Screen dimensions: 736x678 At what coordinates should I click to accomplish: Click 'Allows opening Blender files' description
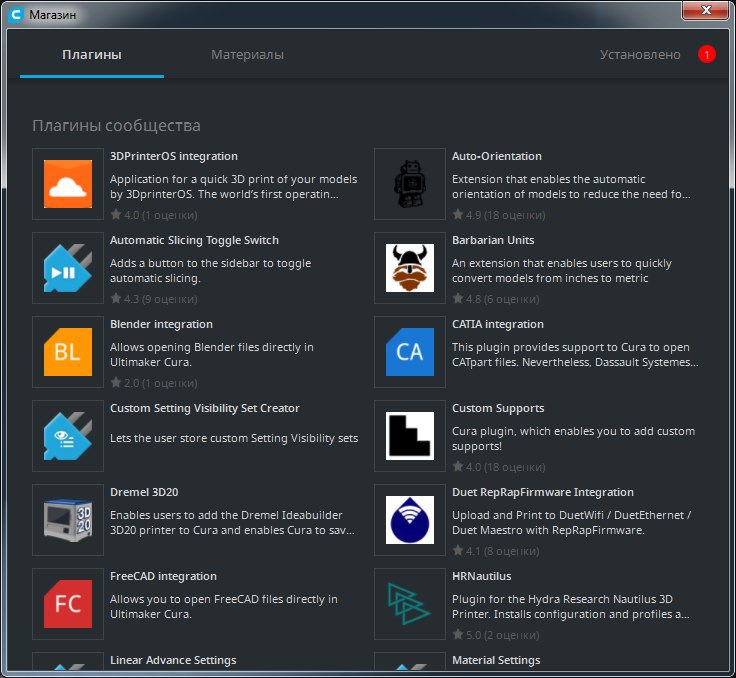click(212, 355)
